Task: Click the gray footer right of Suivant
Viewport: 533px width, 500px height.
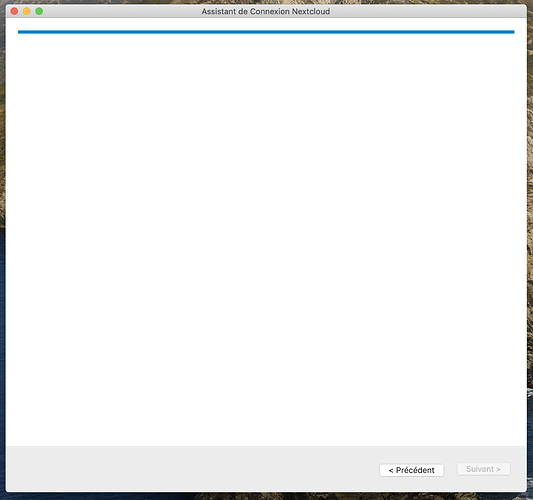Action: (x=518, y=469)
